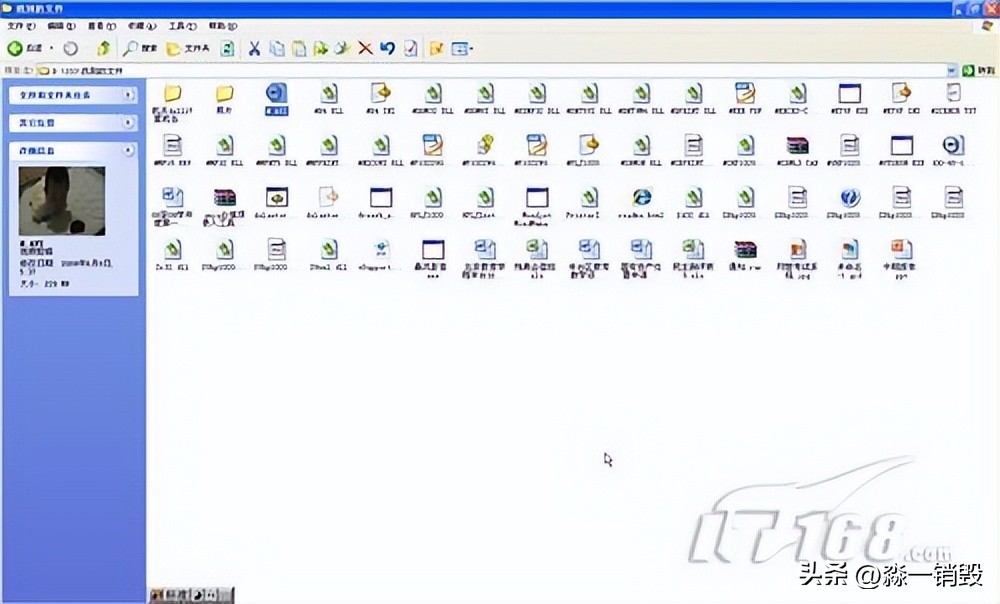Go back with the green Back arrow
Viewport: 1000px width, 604px height.
[x=24, y=48]
